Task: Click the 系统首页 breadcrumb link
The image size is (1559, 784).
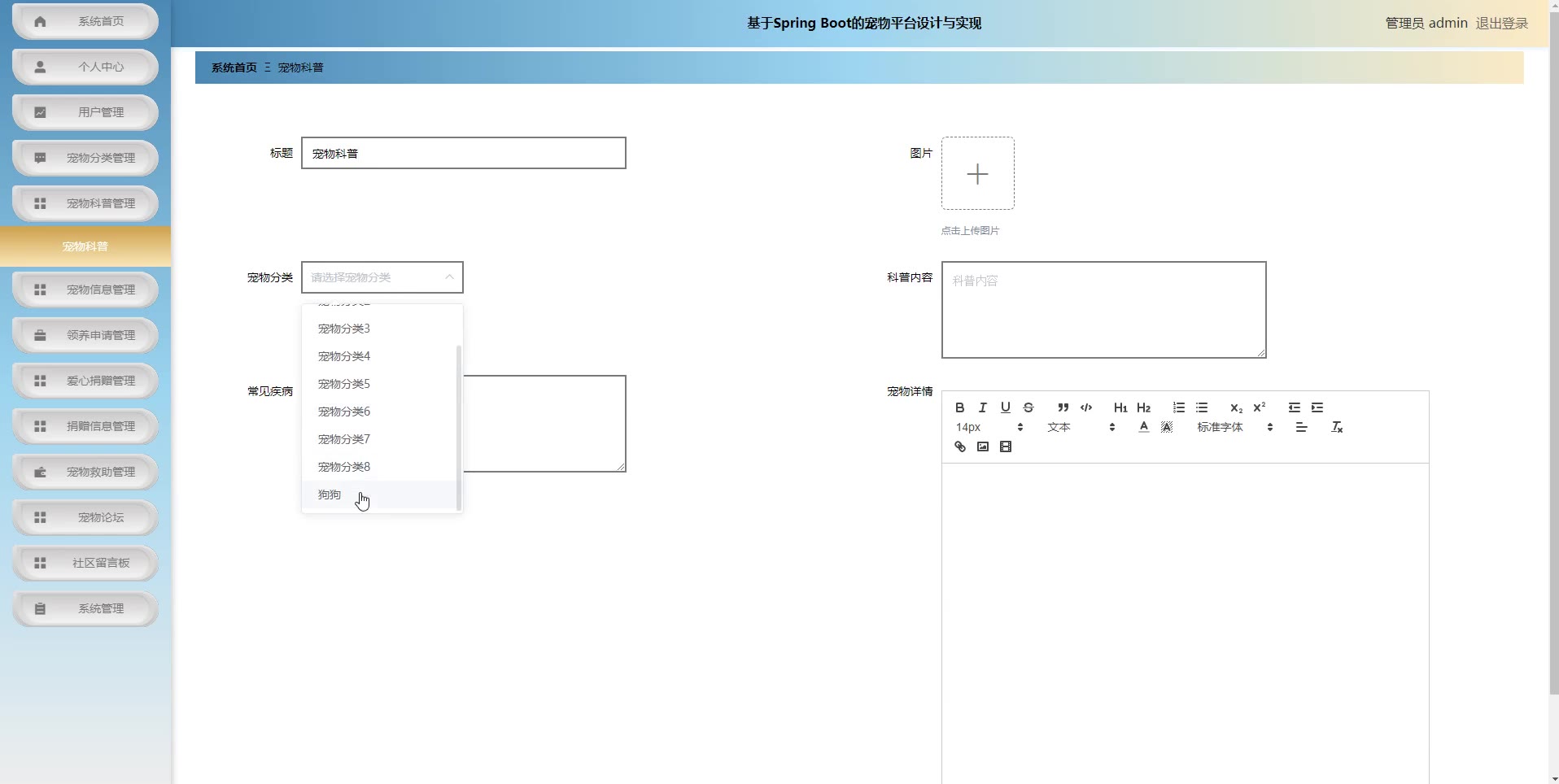Action: [x=234, y=68]
